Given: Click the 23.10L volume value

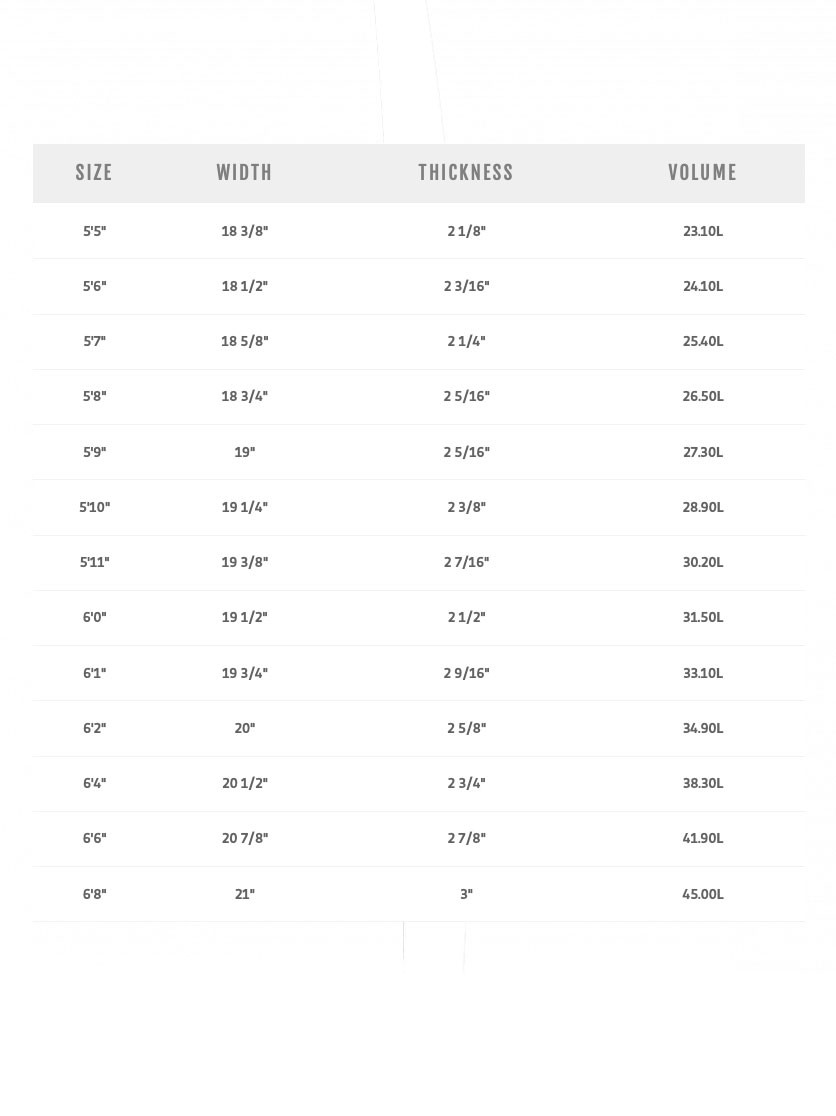Looking at the screenshot, I should [703, 231].
